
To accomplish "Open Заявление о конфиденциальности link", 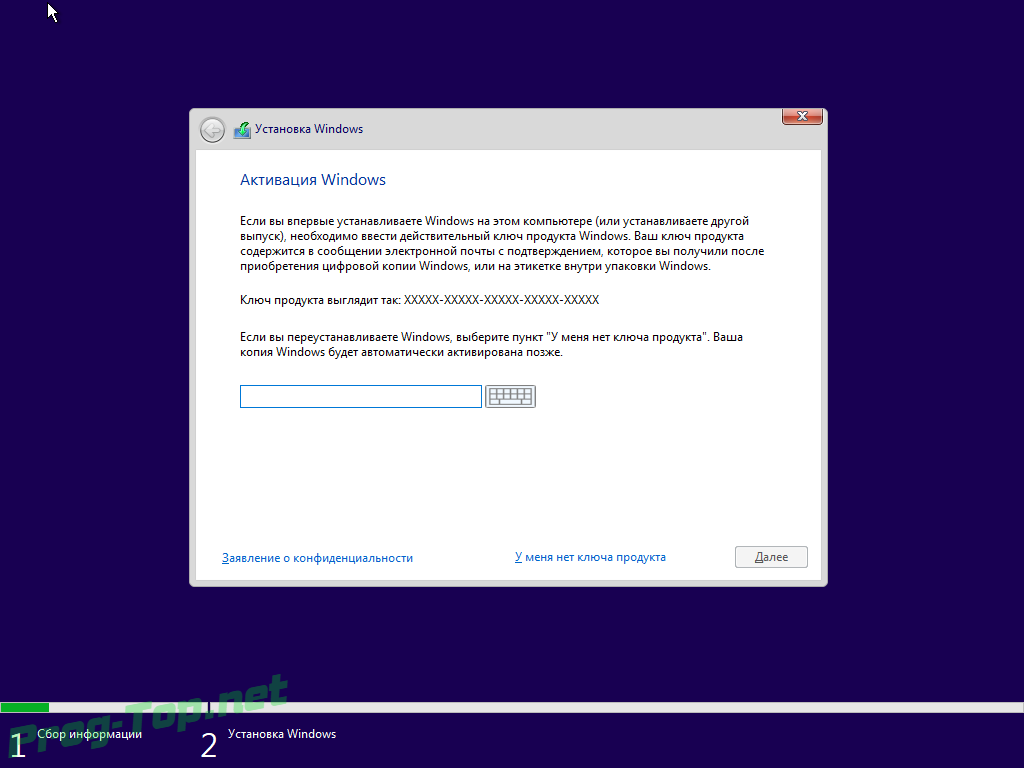I will [317, 558].
